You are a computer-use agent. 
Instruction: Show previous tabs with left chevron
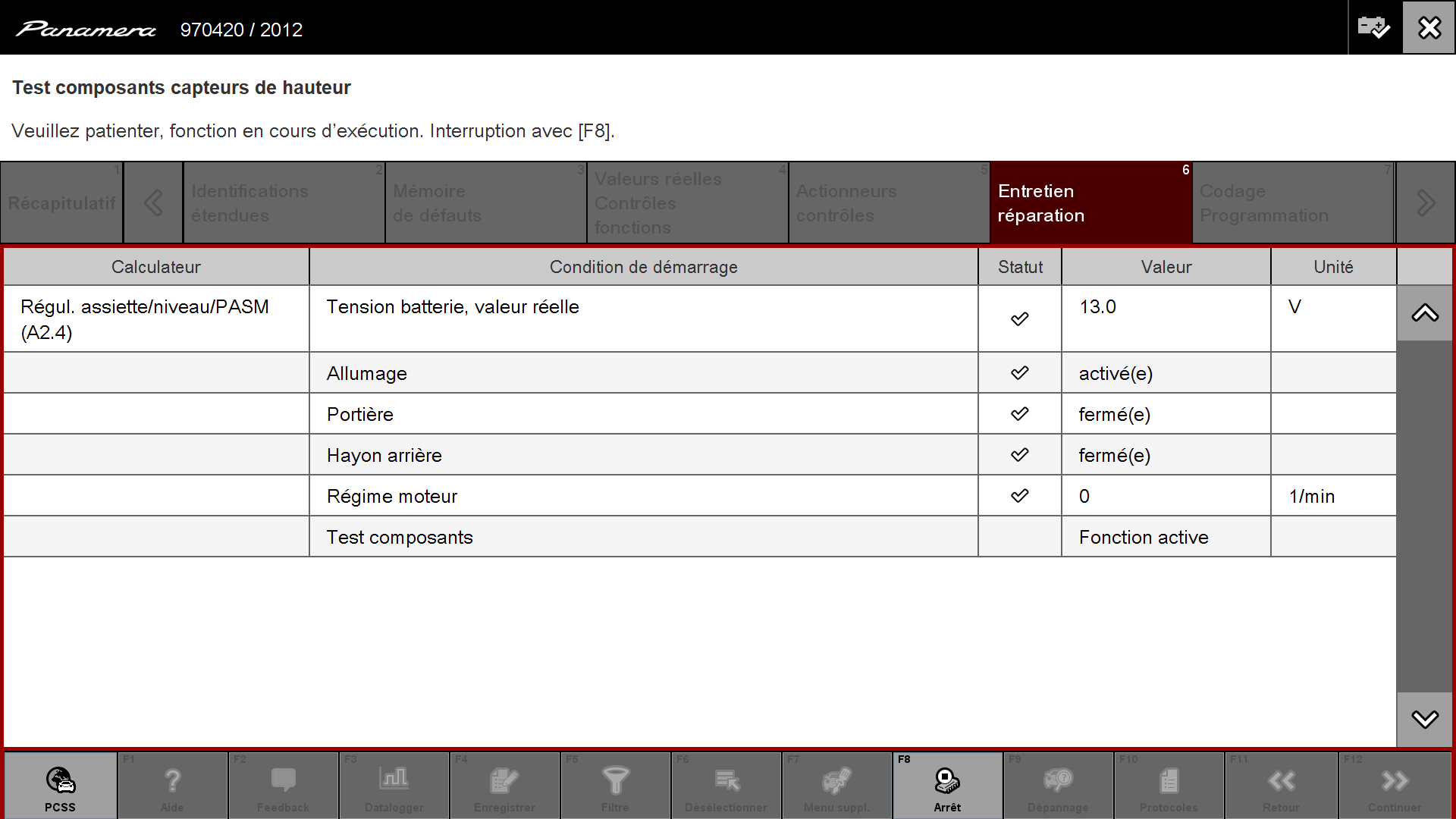[153, 202]
